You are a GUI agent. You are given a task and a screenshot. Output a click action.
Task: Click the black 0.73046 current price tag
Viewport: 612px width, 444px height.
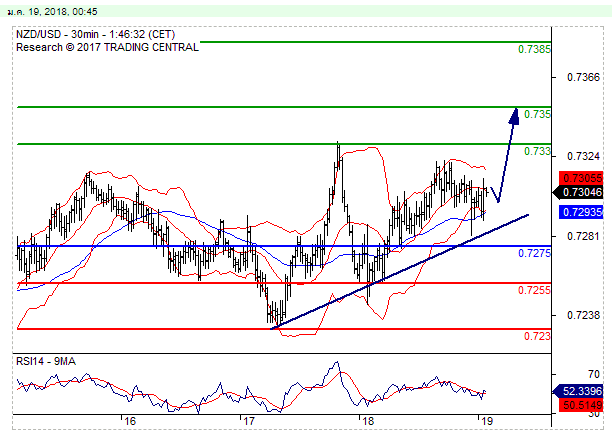click(578, 192)
